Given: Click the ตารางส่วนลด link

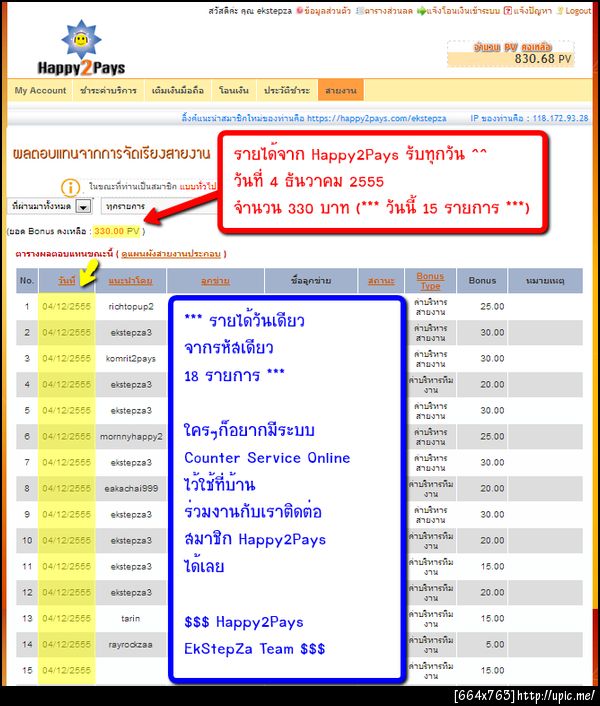Looking at the screenshot, I should pos(388,11).
